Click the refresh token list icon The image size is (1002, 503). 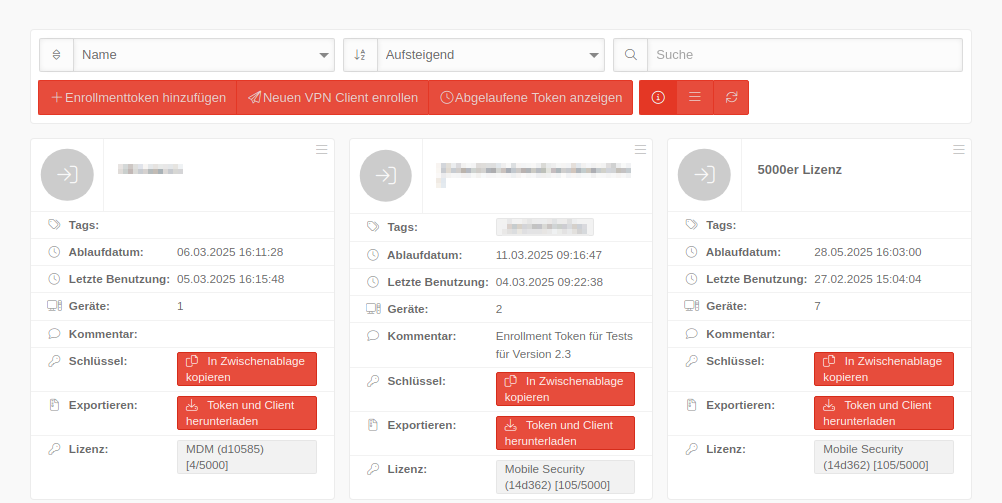pyautogui.click(x=731, y=98)
